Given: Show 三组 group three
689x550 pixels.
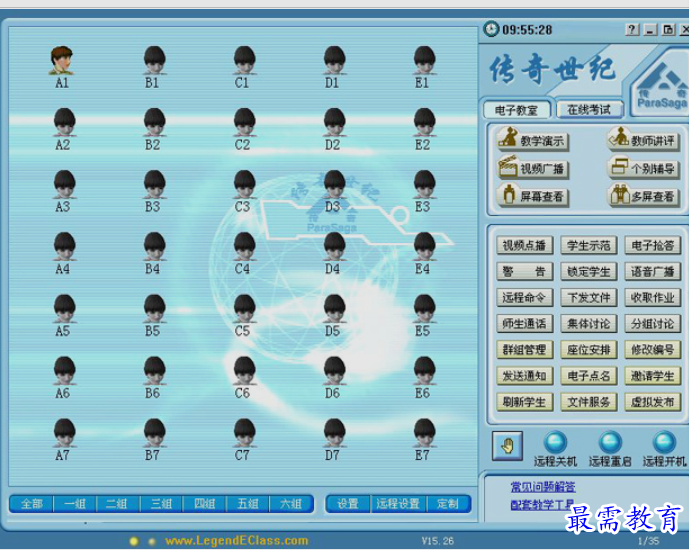Looking at the screenshot, I should [161, 503].
